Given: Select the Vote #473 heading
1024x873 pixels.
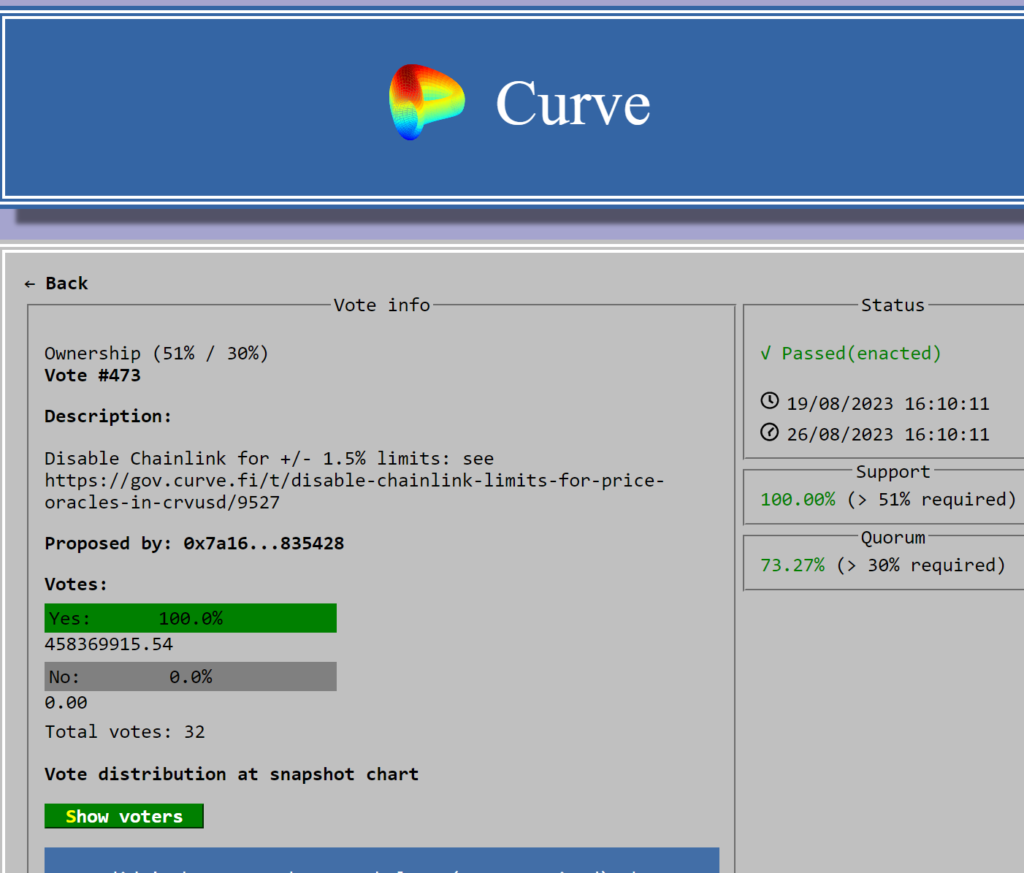Looking at the screenshot, I should pos(92,376).
